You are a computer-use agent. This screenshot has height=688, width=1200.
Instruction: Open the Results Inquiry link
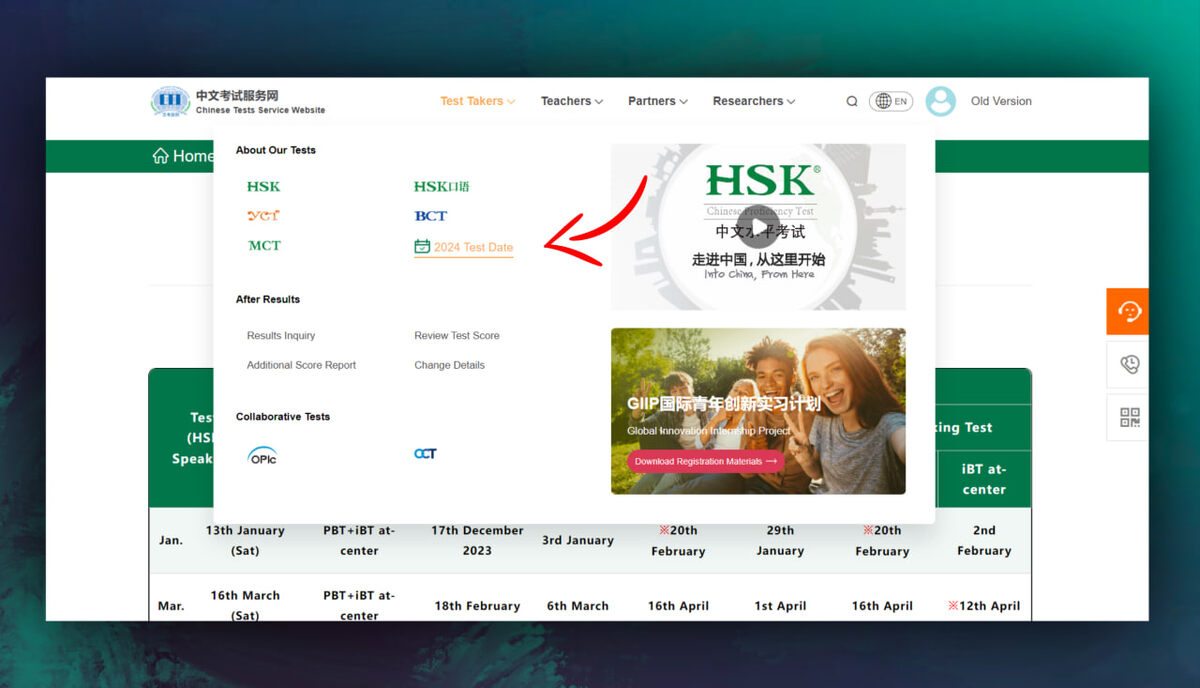click(281, 336)
